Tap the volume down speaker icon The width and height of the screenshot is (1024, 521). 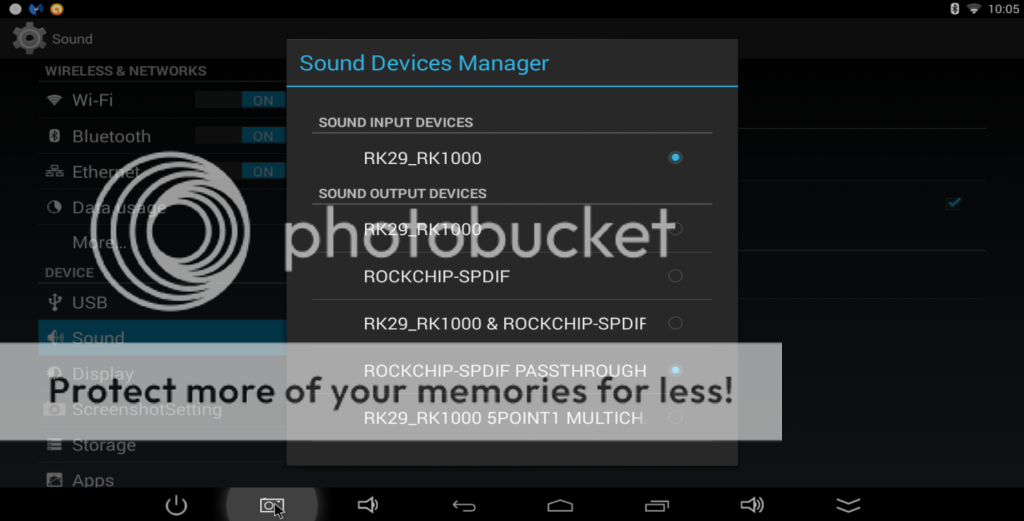[368, 505]
